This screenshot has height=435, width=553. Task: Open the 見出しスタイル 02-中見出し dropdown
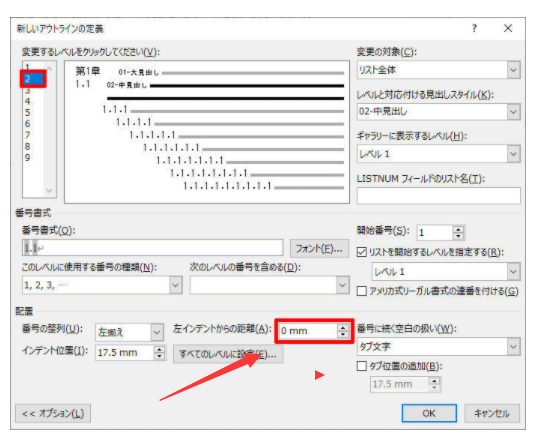click(x=513, y=112)
